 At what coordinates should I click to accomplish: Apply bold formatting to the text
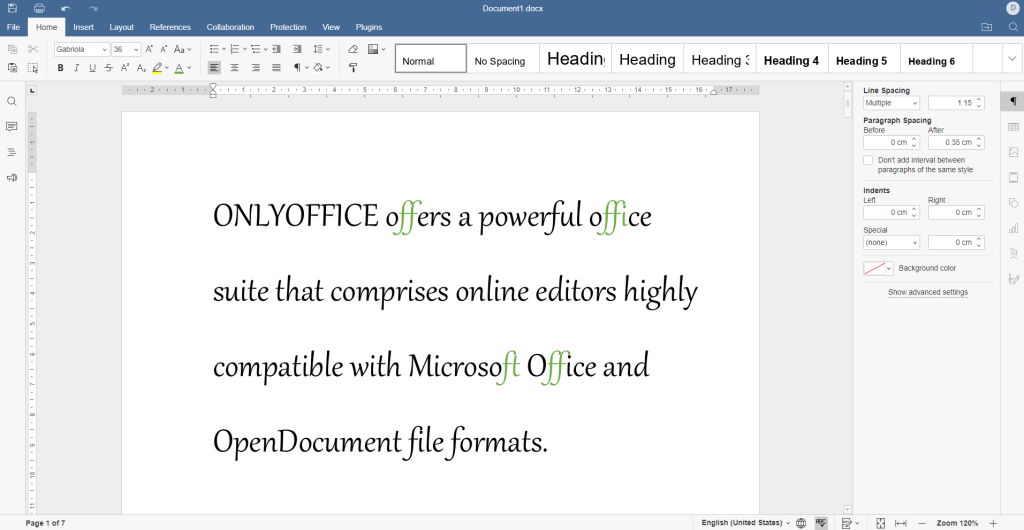coord(61,68)
